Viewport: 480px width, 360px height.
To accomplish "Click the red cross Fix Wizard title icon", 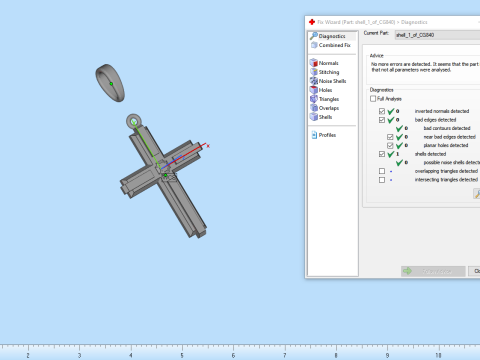I will (312, 22).
